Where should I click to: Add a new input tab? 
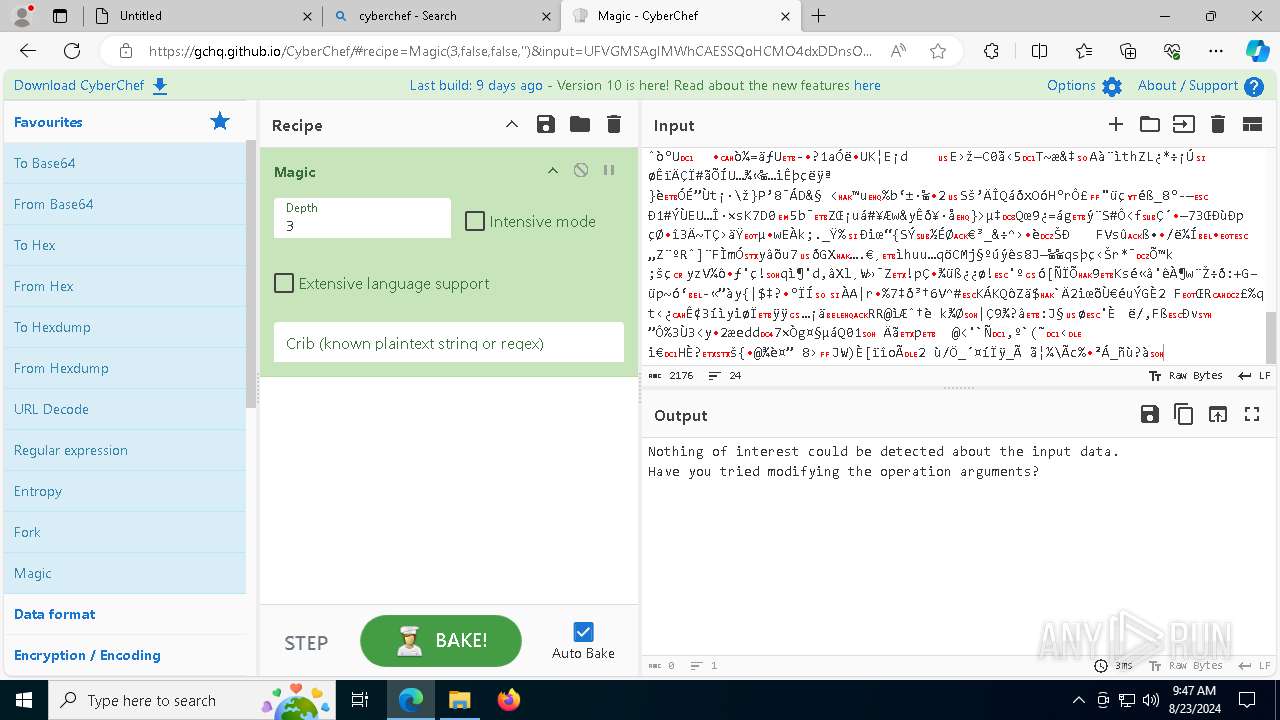tap(1116, 124)
